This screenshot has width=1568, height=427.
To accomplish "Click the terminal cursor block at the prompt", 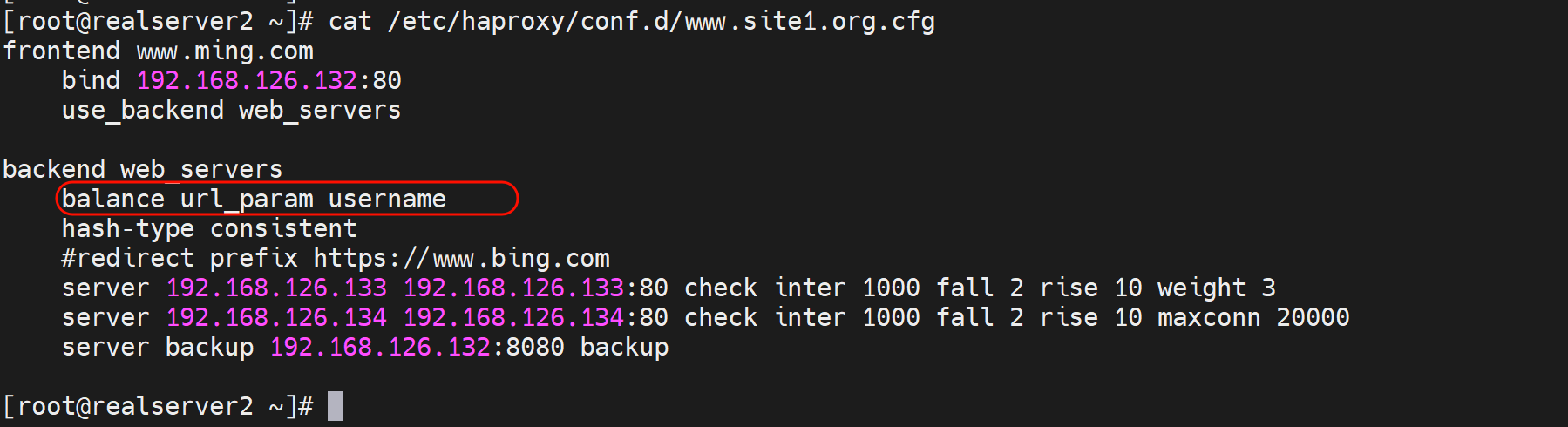I will 335,406.
